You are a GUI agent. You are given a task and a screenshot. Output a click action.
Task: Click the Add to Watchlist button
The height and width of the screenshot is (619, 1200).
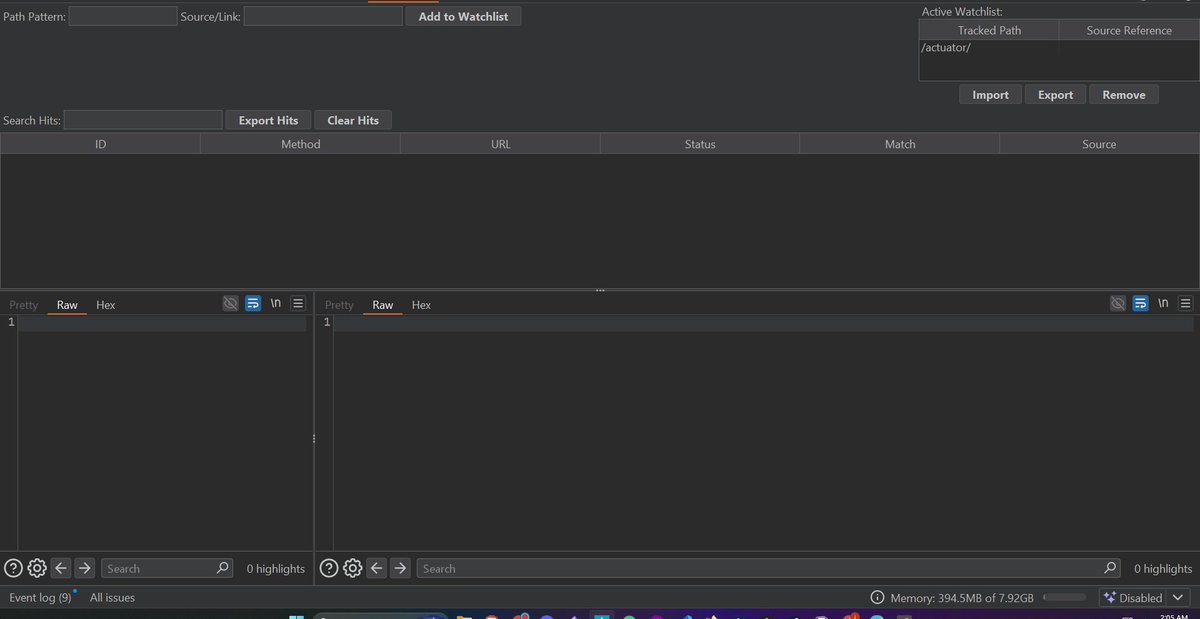pos(463,16)
